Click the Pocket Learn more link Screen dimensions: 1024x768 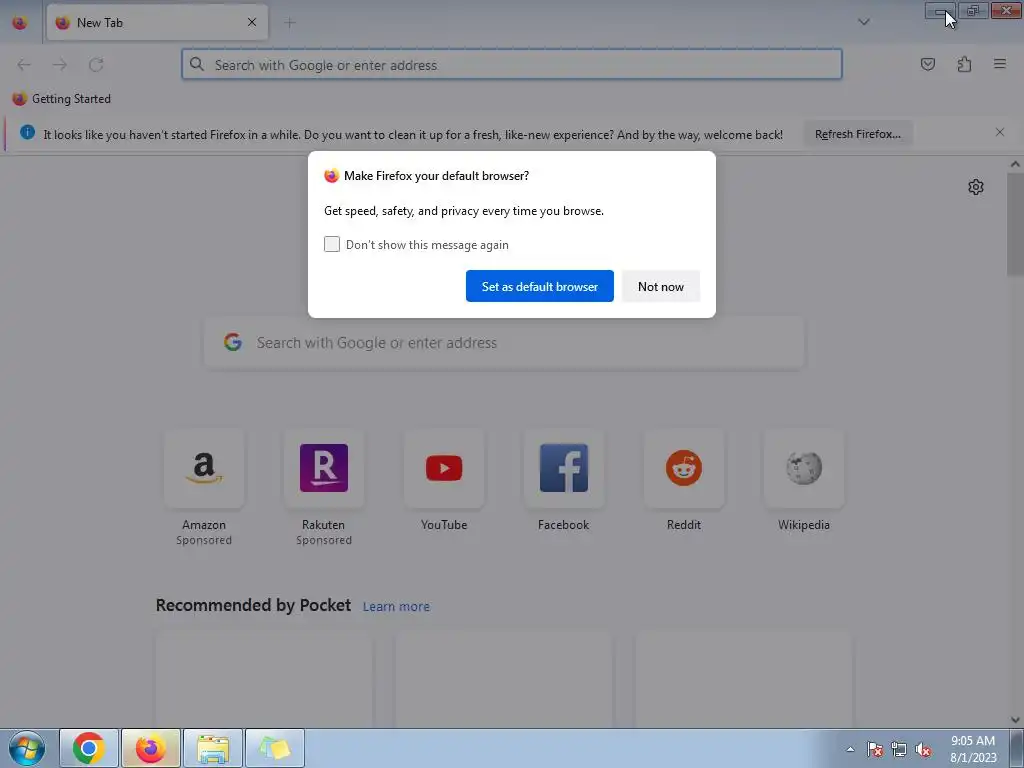click(396, 607)
